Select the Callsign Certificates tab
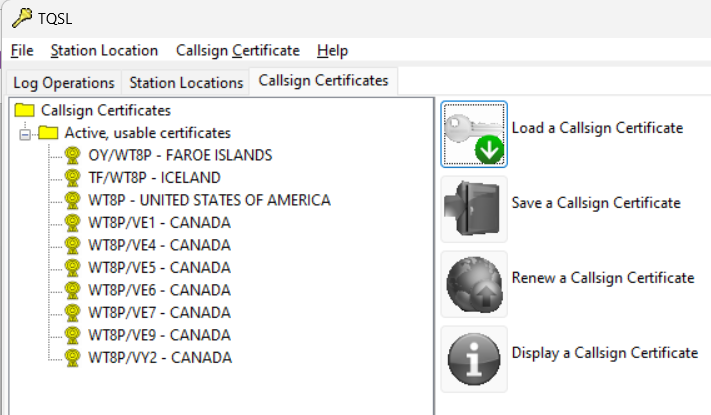This screenshot has width=711, height=415. [x=323, y=81]
